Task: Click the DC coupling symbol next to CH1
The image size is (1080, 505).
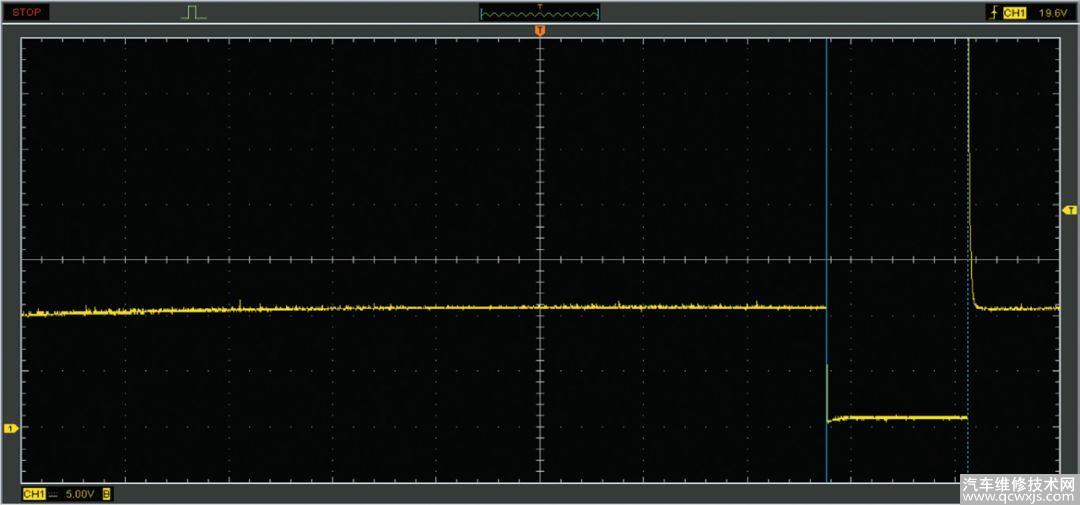Action: [53, 494]
